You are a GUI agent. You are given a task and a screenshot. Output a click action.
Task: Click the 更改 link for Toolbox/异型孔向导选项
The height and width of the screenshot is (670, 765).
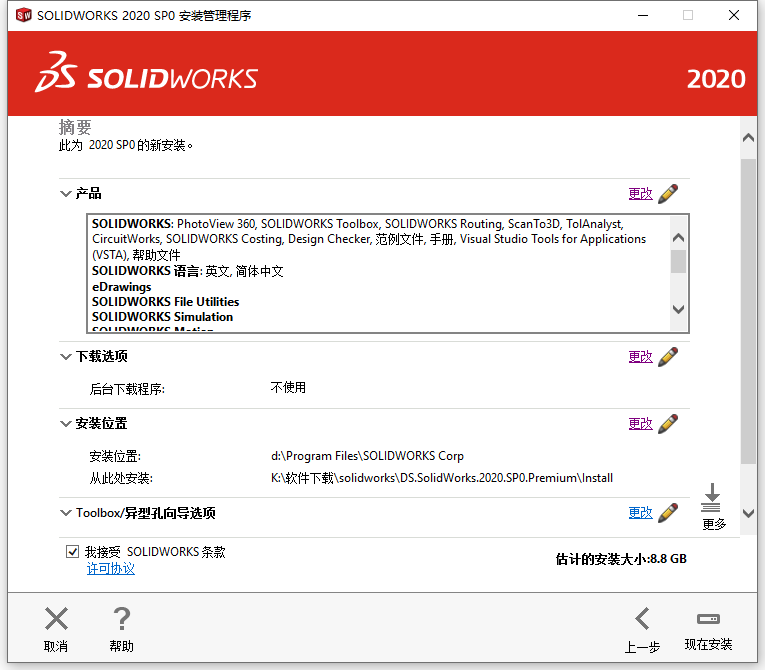pyautogui.click(x=641, y=513)
